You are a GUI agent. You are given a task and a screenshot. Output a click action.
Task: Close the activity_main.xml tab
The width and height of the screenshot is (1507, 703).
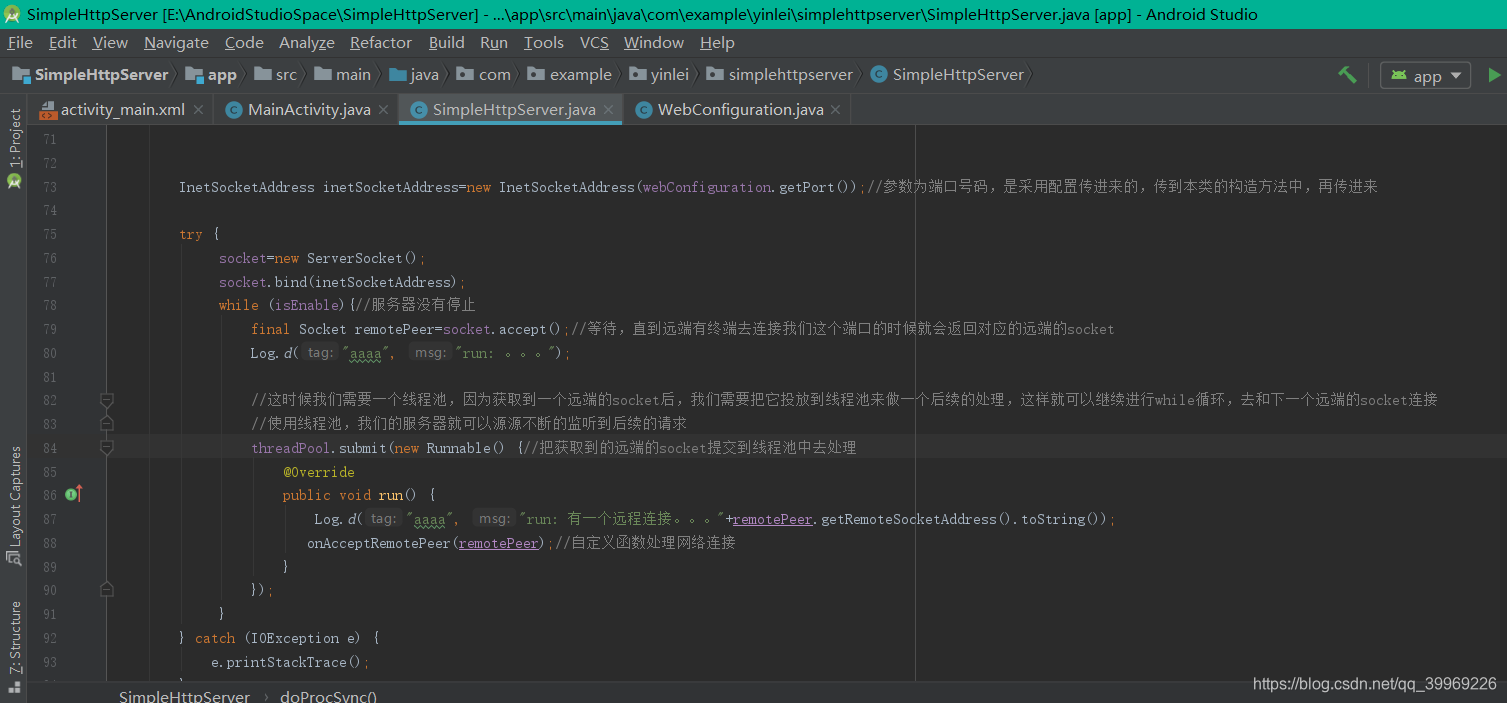tap(199, 110)
